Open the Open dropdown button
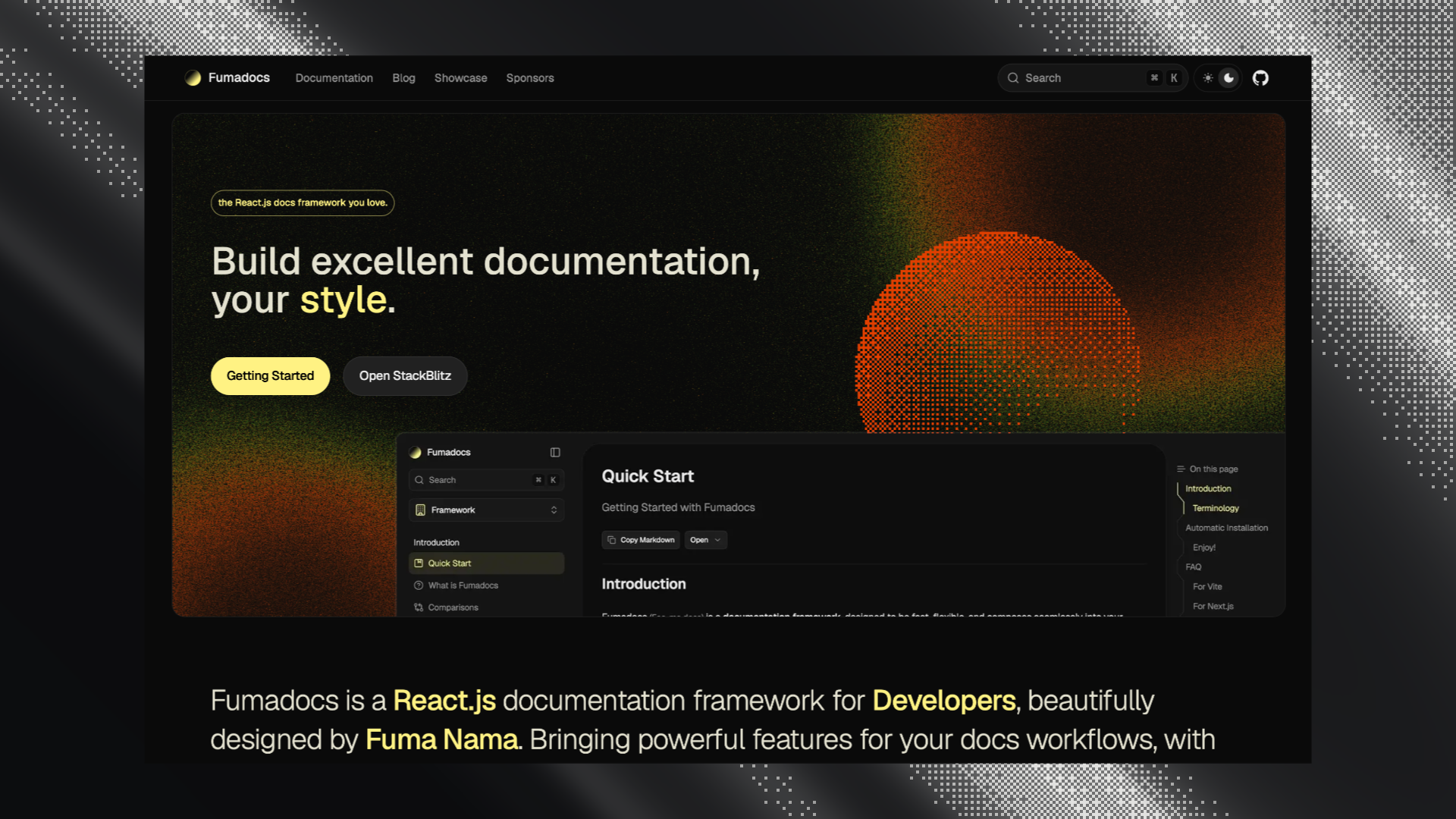The height and width of the screenshot is (819, 1456). tap(705, 540)
